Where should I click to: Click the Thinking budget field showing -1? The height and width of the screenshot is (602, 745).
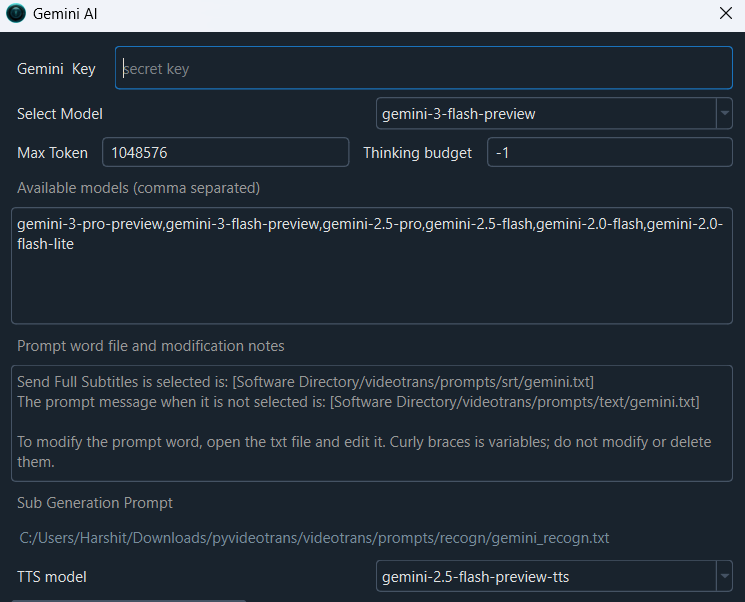click(609, 153)
